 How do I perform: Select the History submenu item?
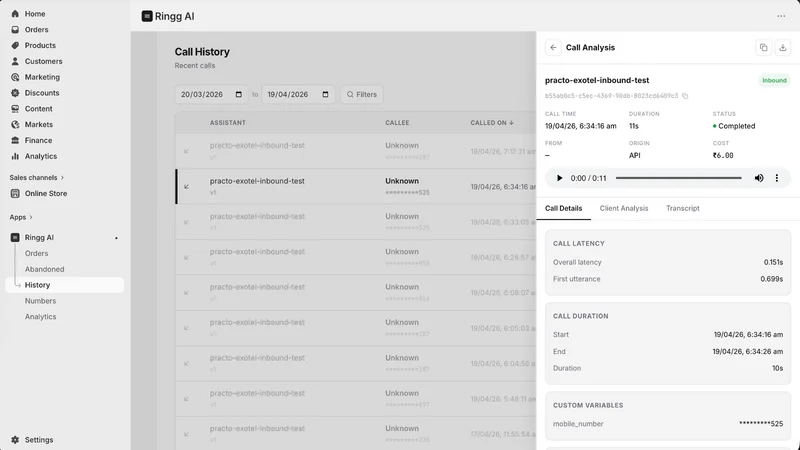64,285
